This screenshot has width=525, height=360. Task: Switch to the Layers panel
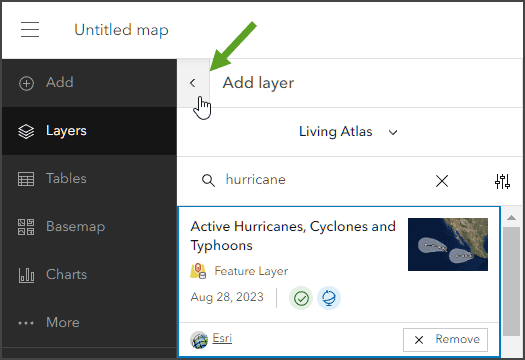coord(89,131)
